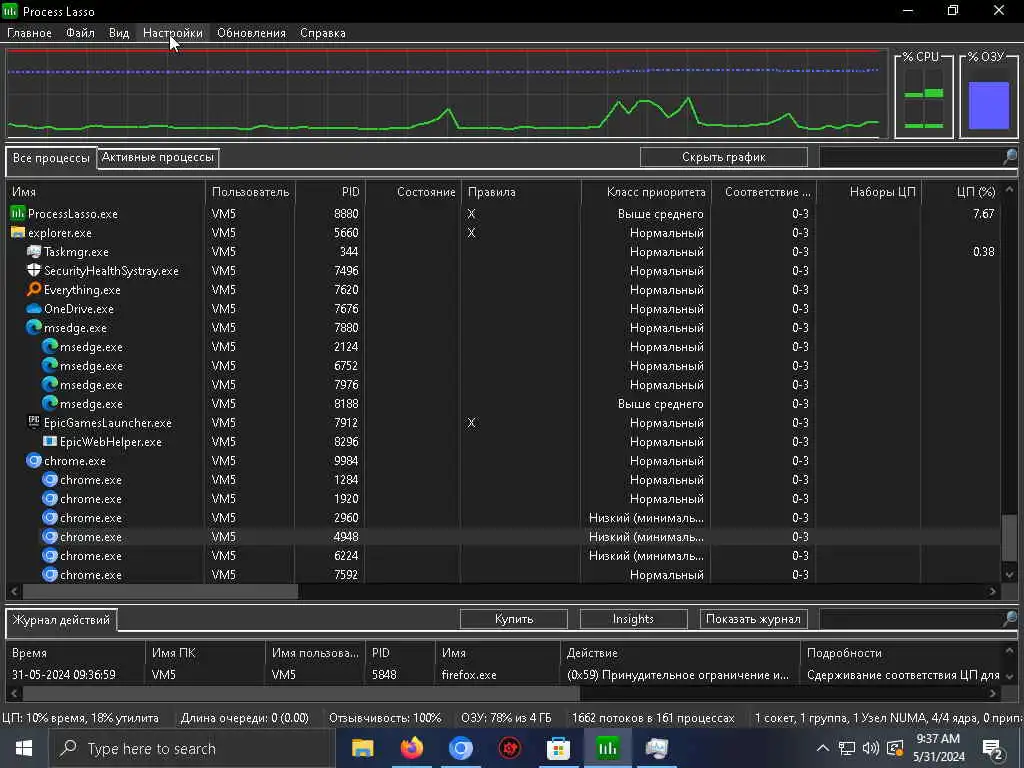The width and height of the screenshot is (1024, 768).
Task: Sort by the ЦП (%) column header
Action: 961,192
